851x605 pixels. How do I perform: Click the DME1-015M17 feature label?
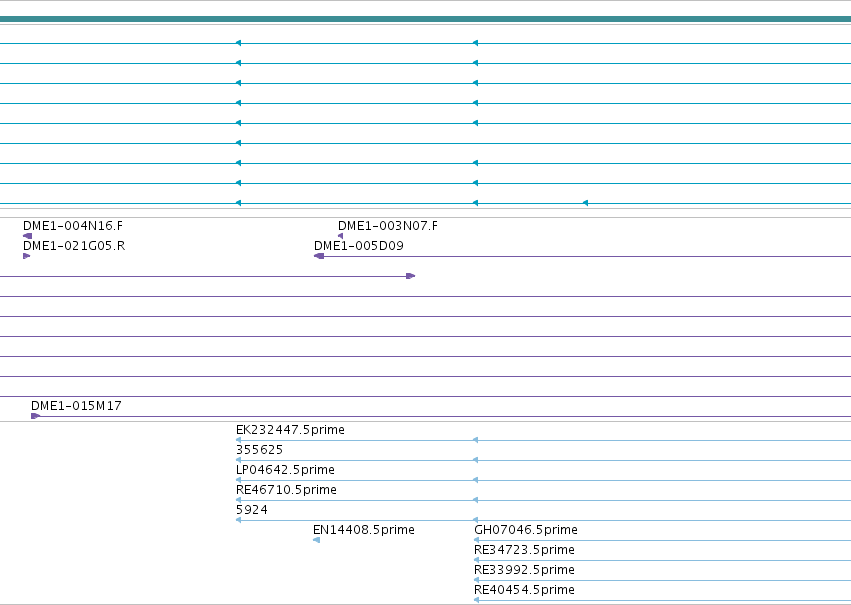(x=76, y=406)
